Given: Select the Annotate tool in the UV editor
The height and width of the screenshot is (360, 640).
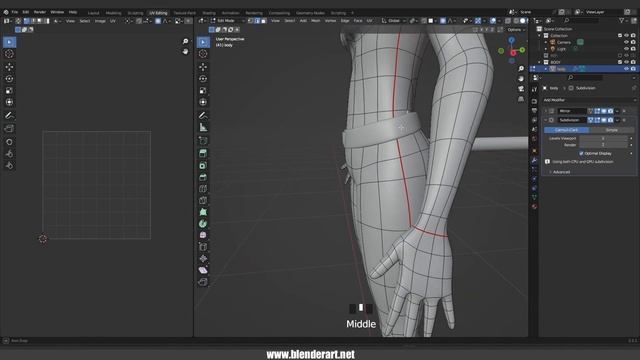Looking at the screenshot, I should tap(9, 116).
